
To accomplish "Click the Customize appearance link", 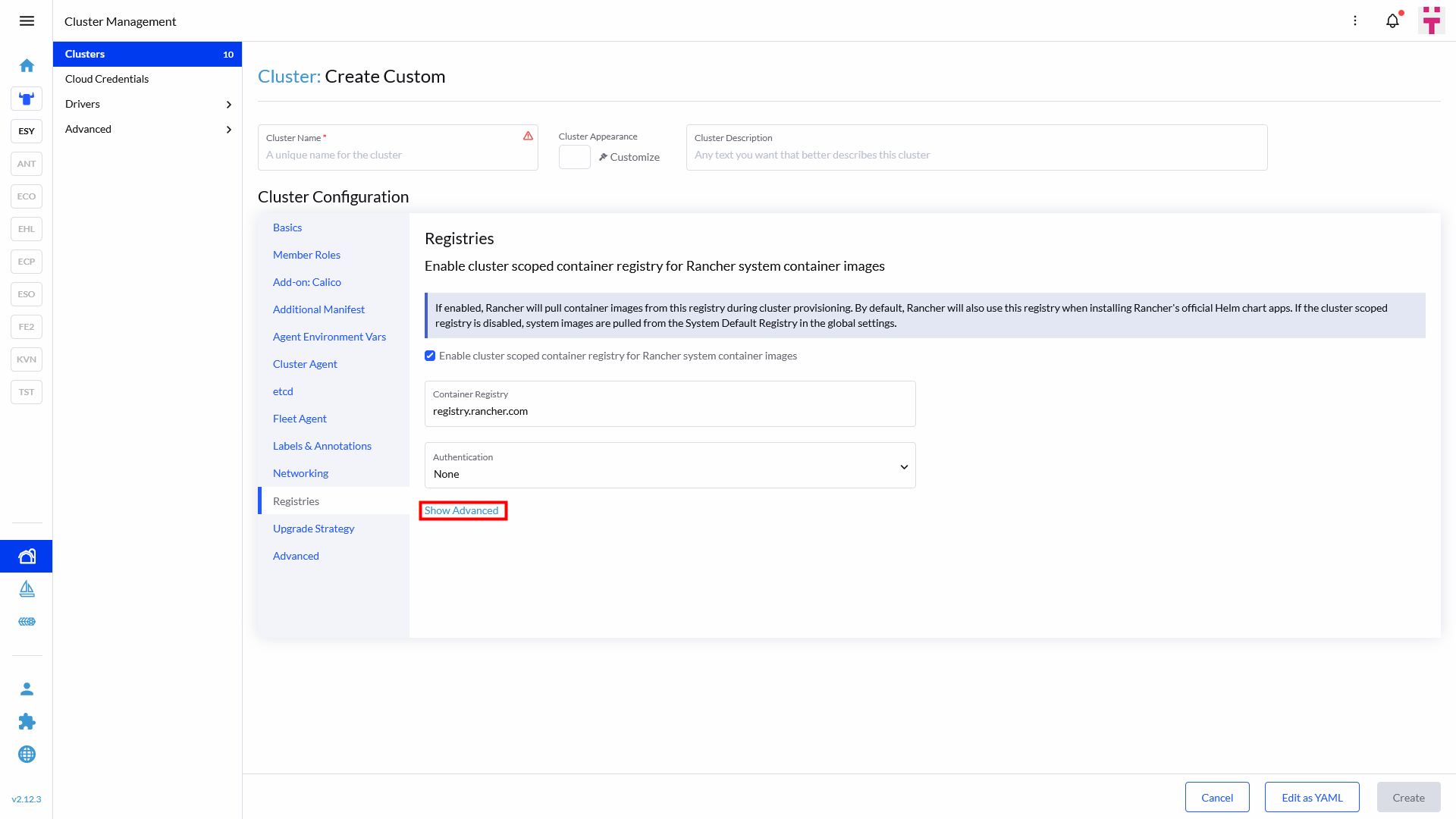I will tap(629, 157).
